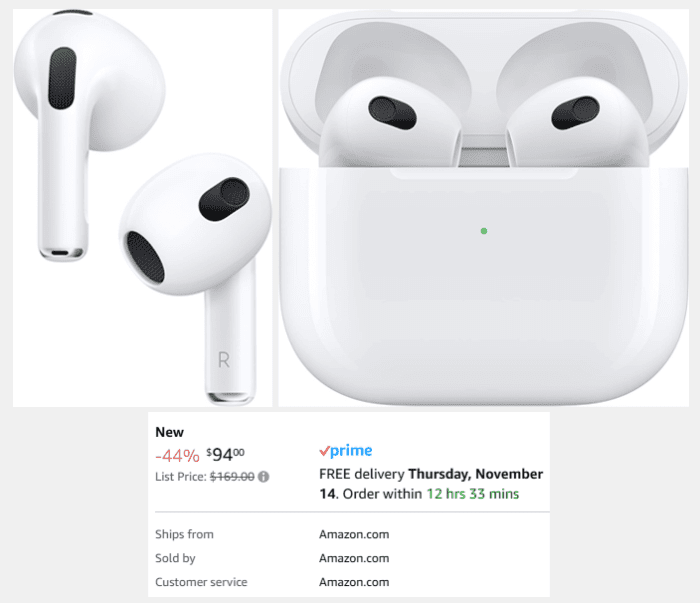
Task: Click the -44% discount label
Action: [177, 456]
